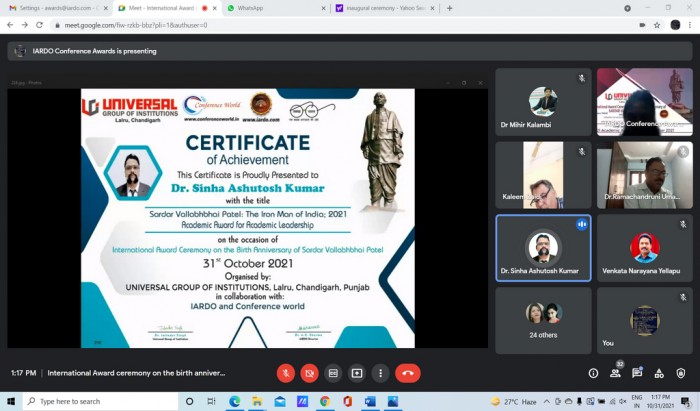The height and width of the screenshot is (411, 700).
Task: Select Dr. Sinha Ashutosh Kumar tile
Action: pos(543,248)
